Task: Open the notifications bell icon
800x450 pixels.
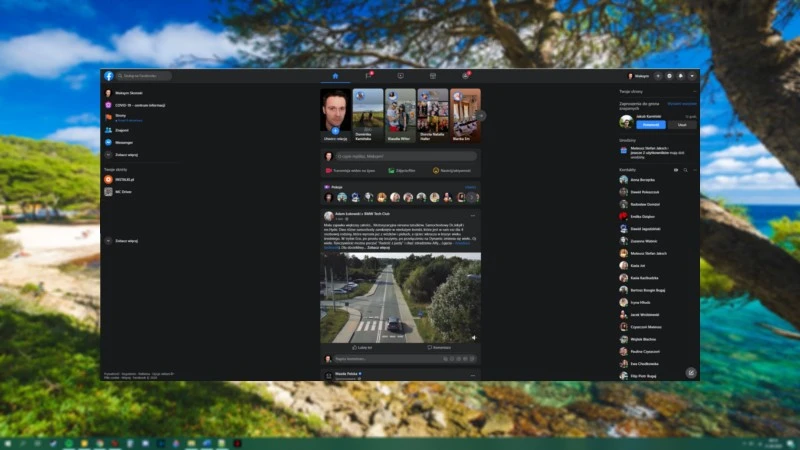Action: [680, 76]
